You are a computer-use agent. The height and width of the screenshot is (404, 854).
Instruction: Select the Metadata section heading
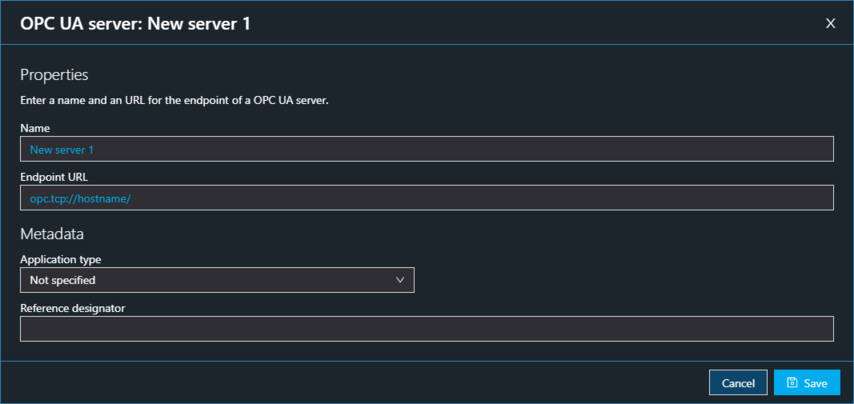point(52,234)
